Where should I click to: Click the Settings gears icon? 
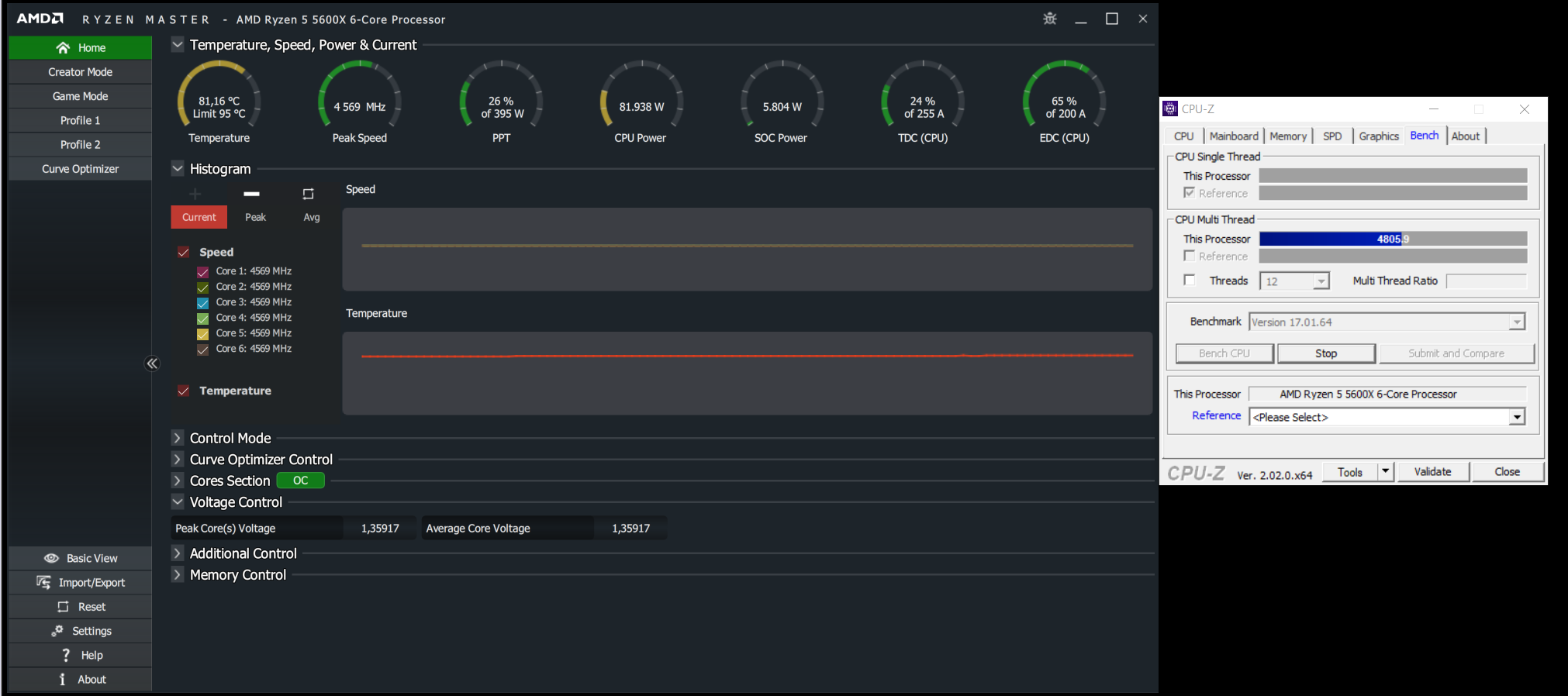coord(57,631)
